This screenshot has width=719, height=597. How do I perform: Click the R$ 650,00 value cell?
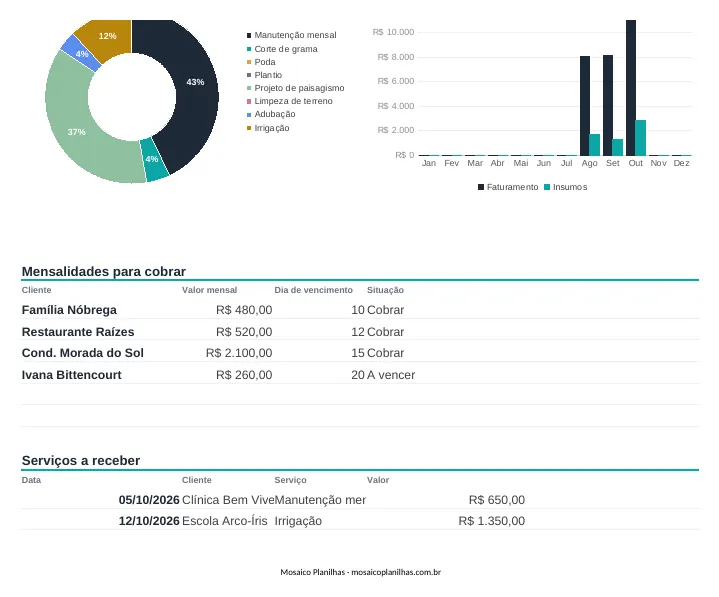[497, 500]
